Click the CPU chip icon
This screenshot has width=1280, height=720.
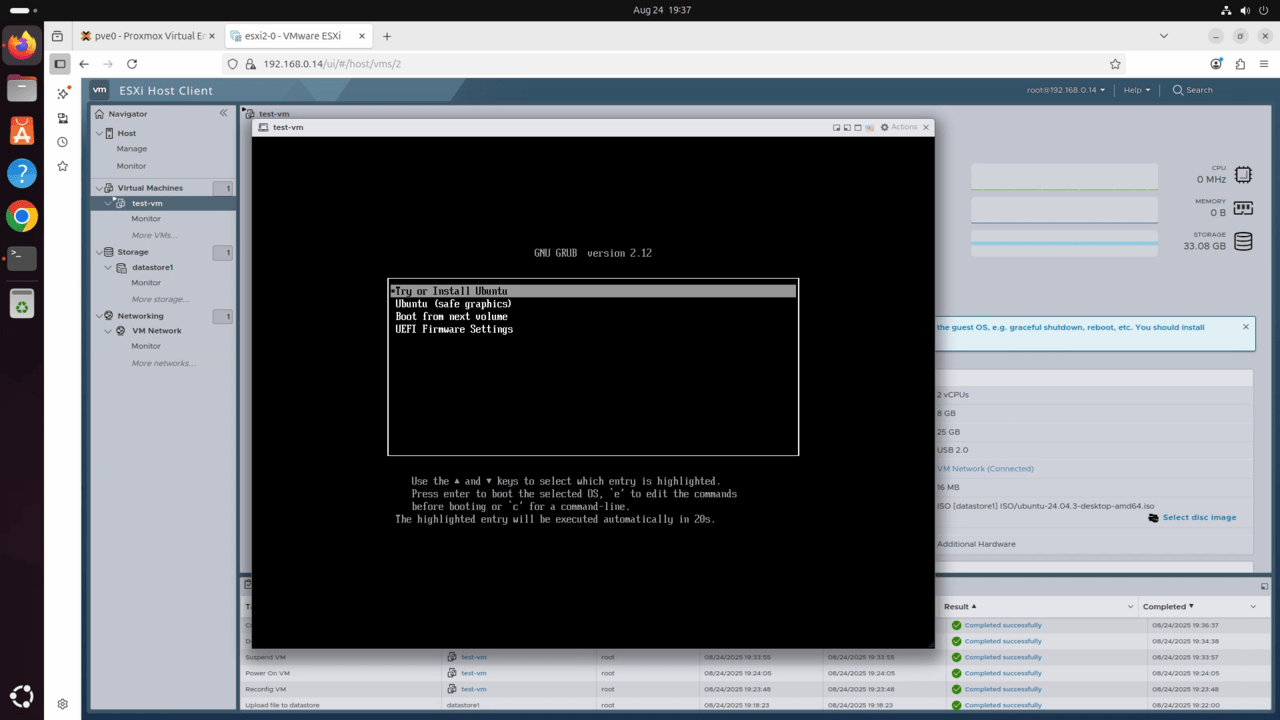click(1243, 175)
